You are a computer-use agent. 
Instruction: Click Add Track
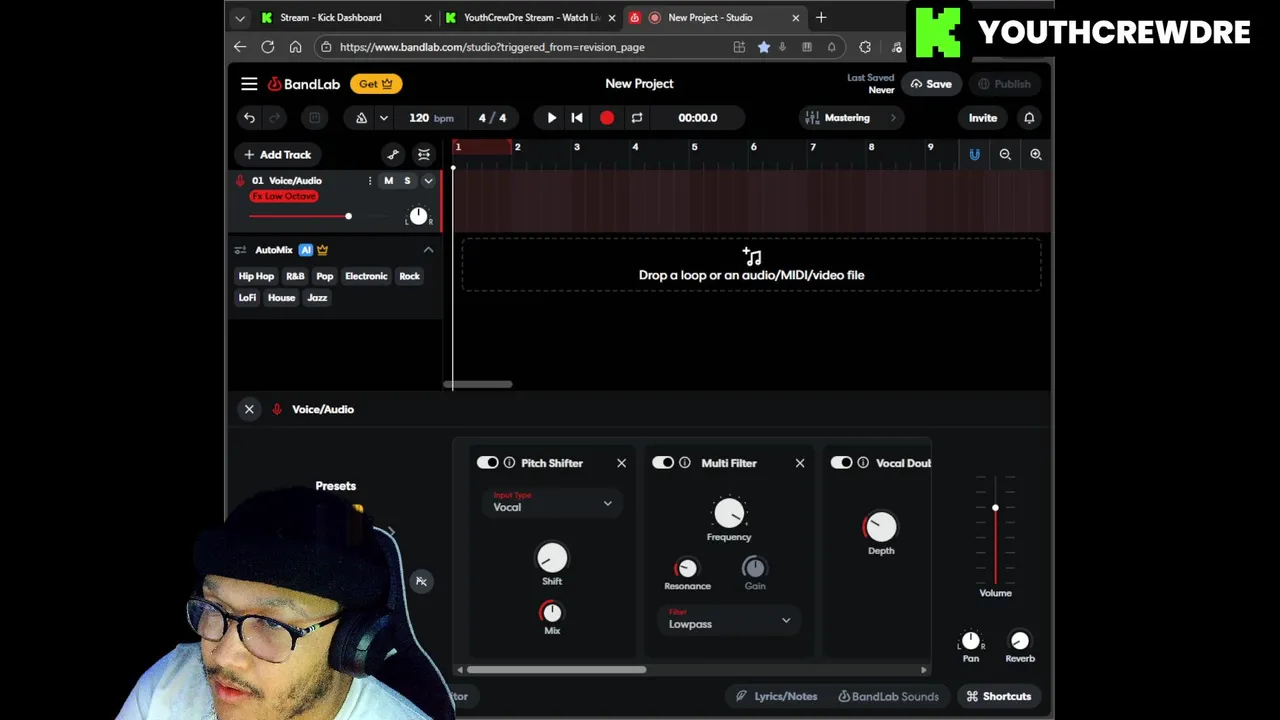278,154
